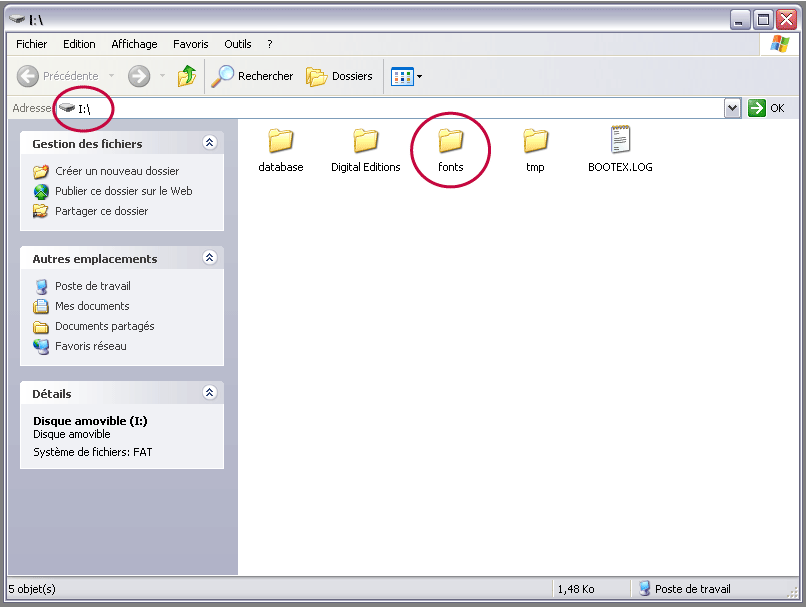Click the Windows flag logo
806x607 pixels.
point(780,44)
